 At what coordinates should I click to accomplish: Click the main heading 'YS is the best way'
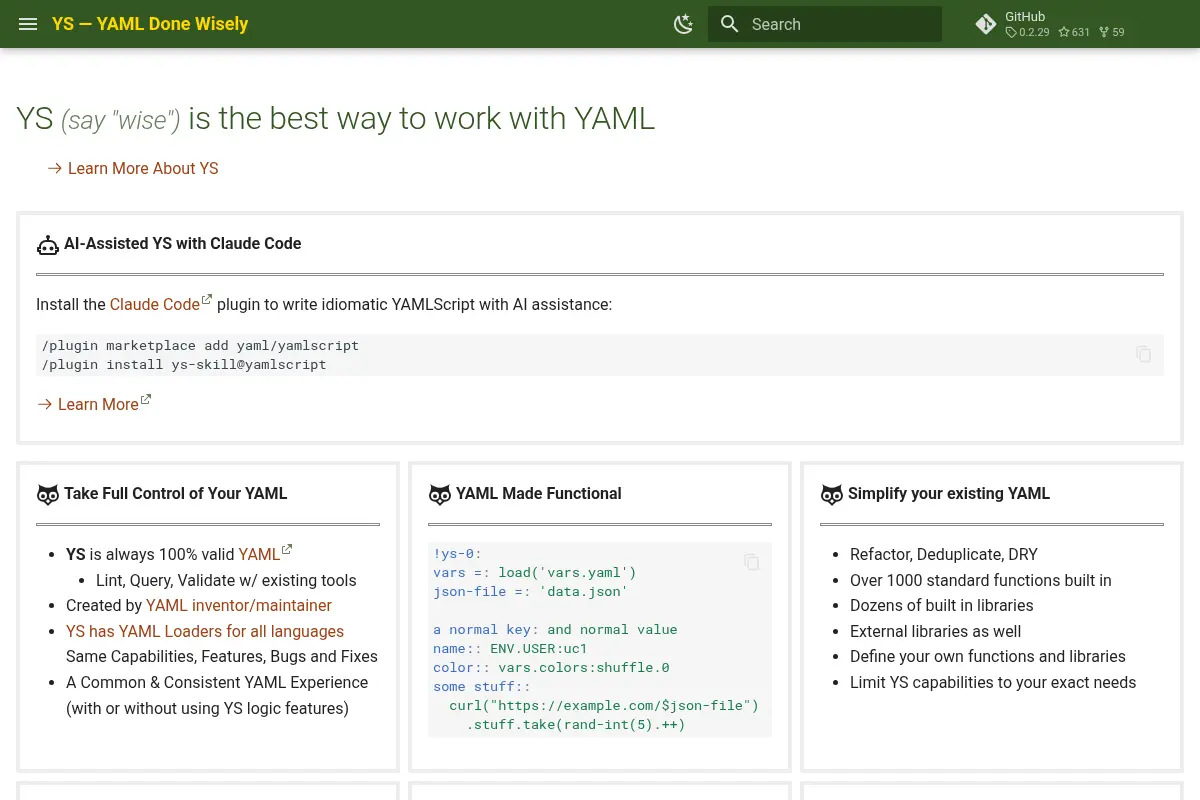[x=336, y=118]
